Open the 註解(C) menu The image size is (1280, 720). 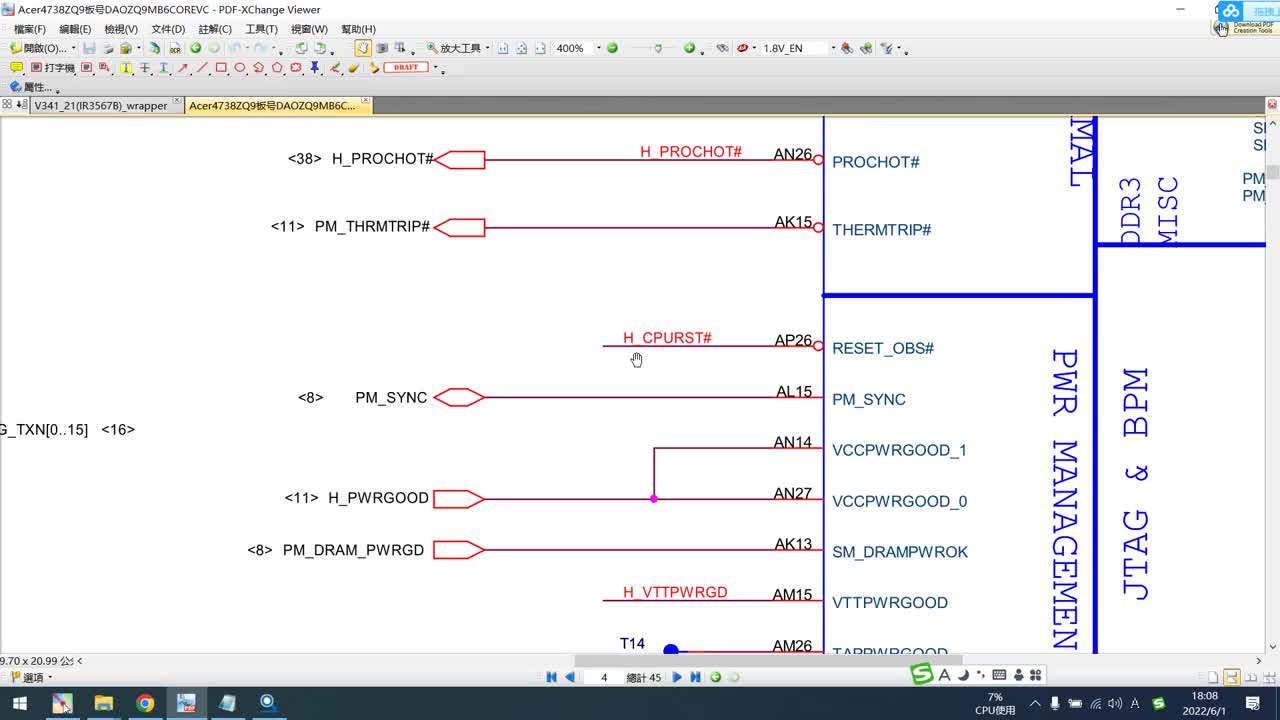tap(215, 29)
